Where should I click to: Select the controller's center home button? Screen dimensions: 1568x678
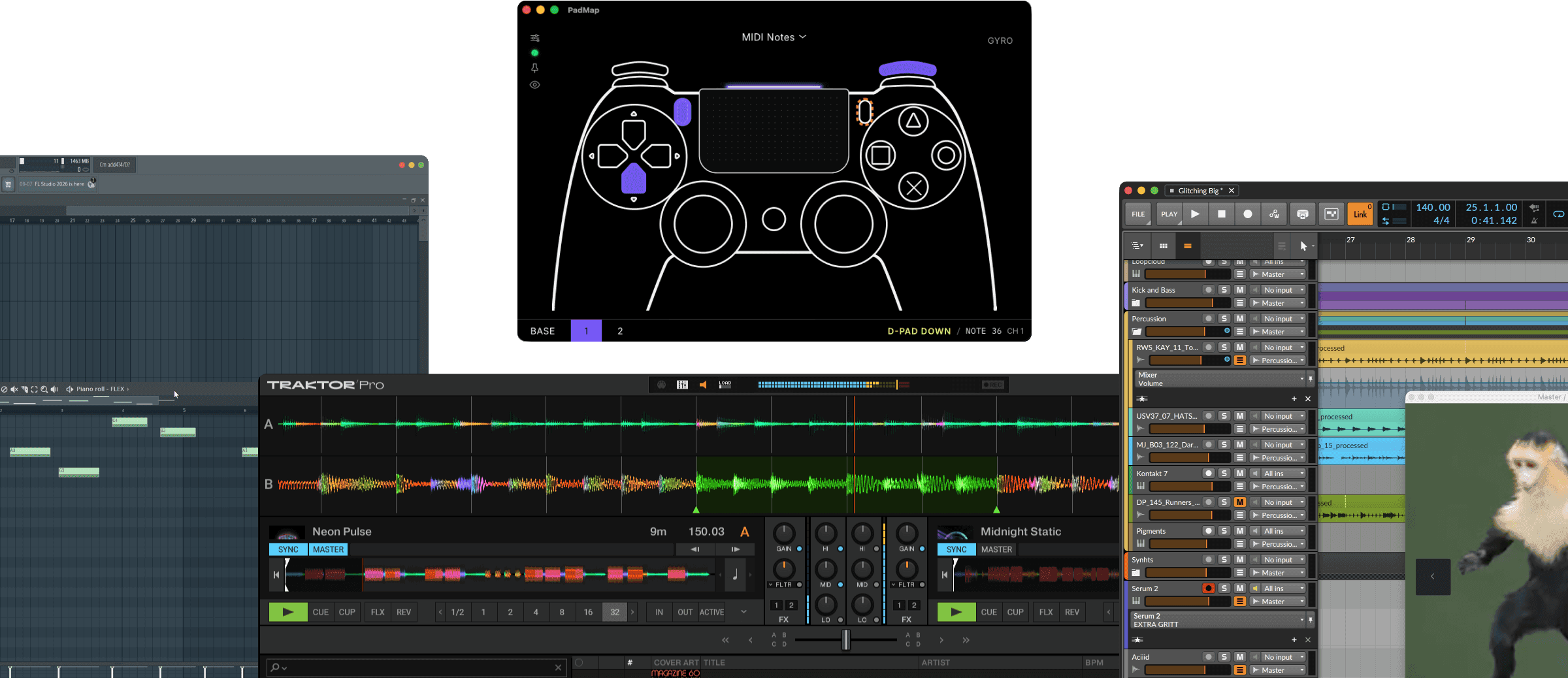[774, 219]
